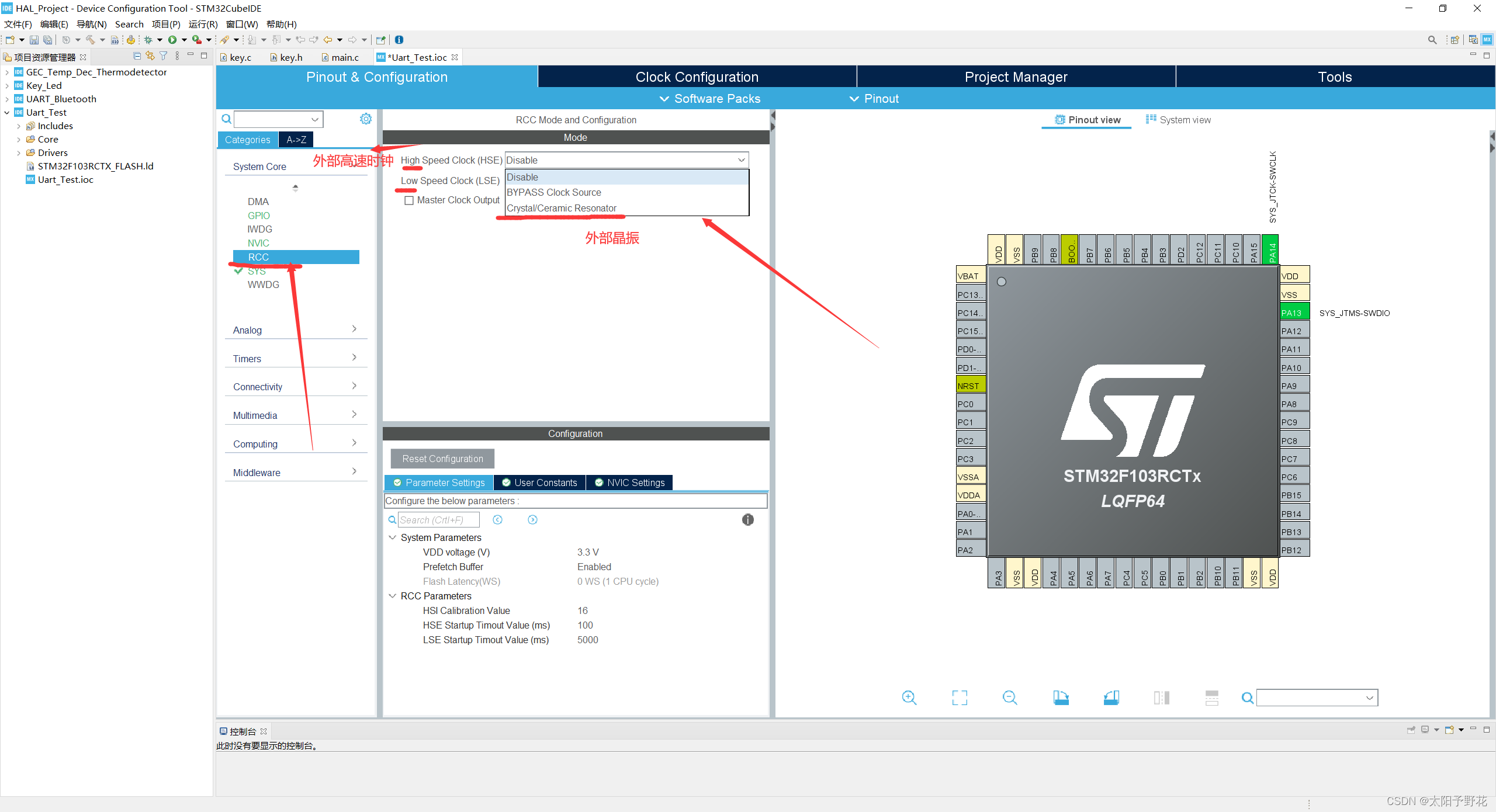Toggle the A->Z sorting mode
The height and width of the screenshot is (812, 1496).
click(296, 140)
